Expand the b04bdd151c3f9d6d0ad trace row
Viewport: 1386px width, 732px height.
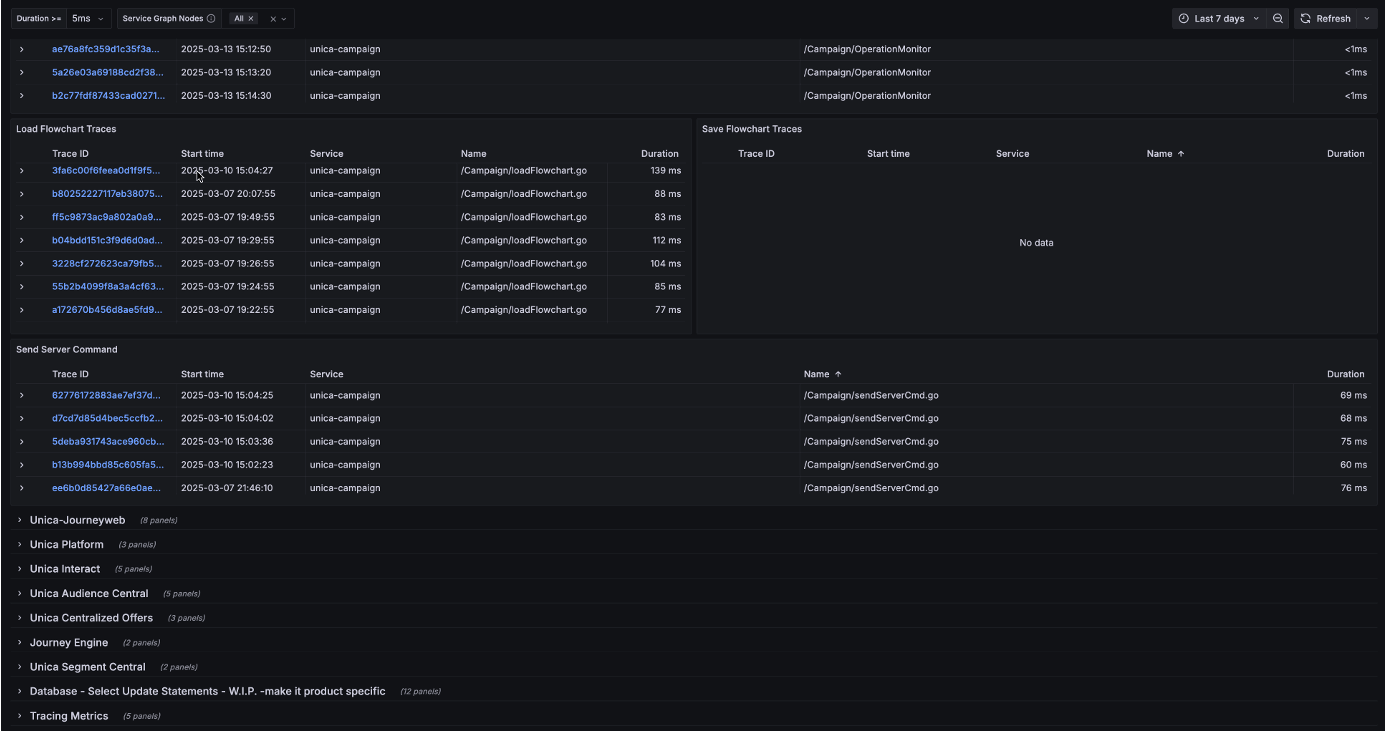coord(21,240)
